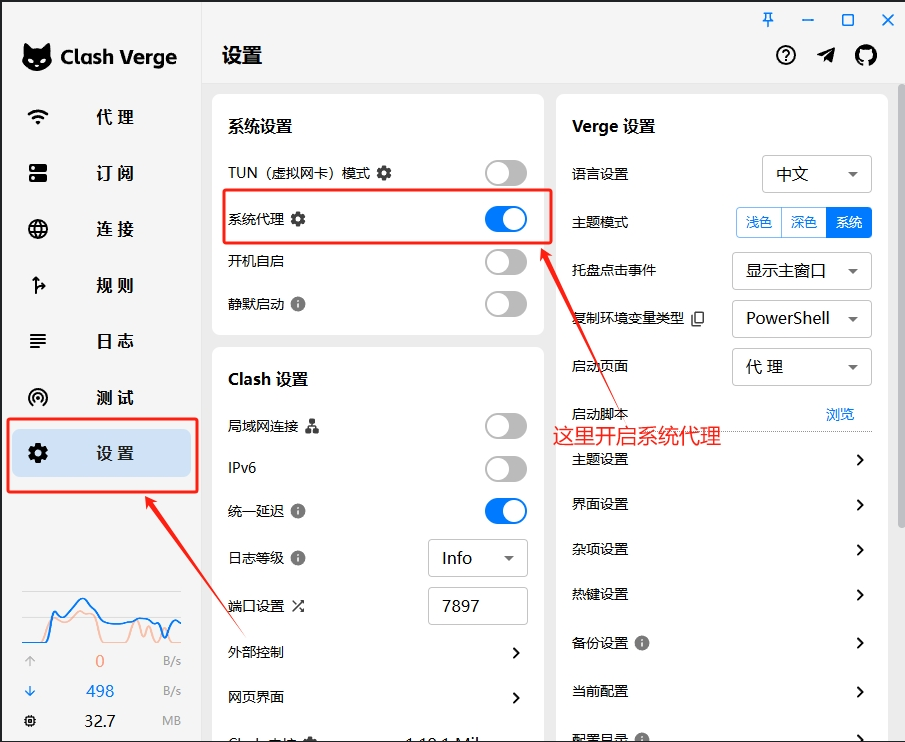This screenshot has width=905, height=742.
Task: Click the memory chip icon in sidebar
Action: 30,721
